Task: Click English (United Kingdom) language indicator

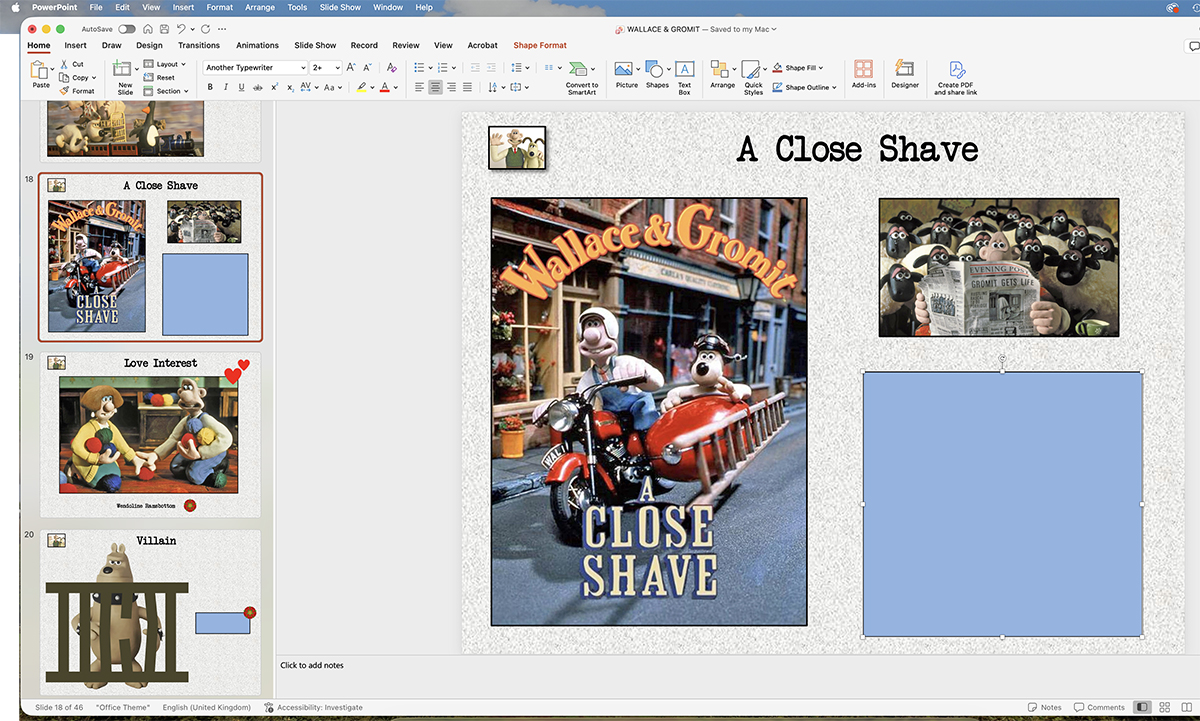Action: [207, 707]
